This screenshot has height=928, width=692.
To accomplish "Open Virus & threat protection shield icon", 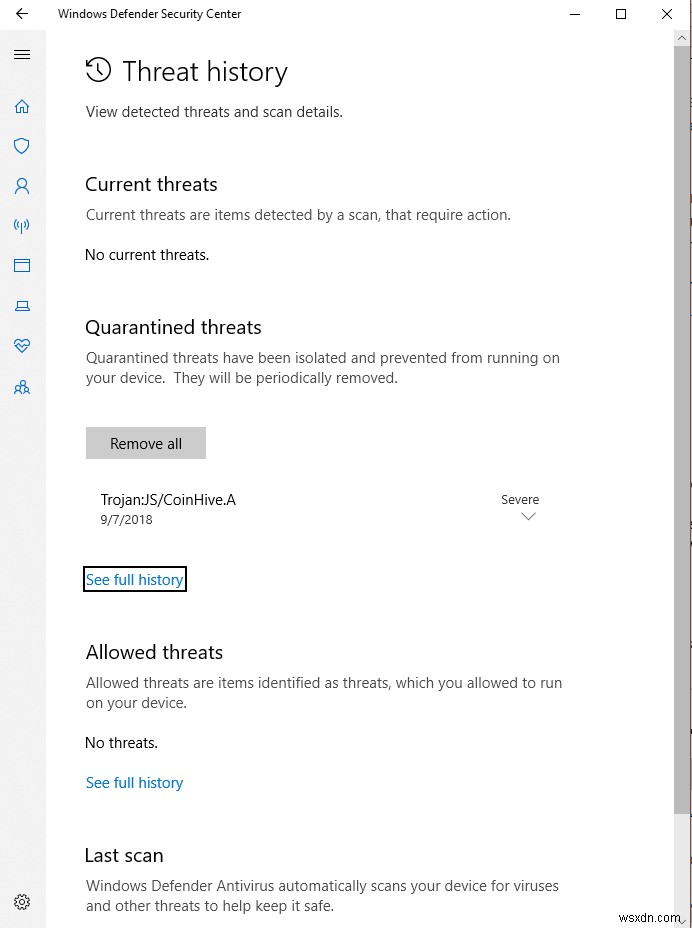I will point(22,146).
